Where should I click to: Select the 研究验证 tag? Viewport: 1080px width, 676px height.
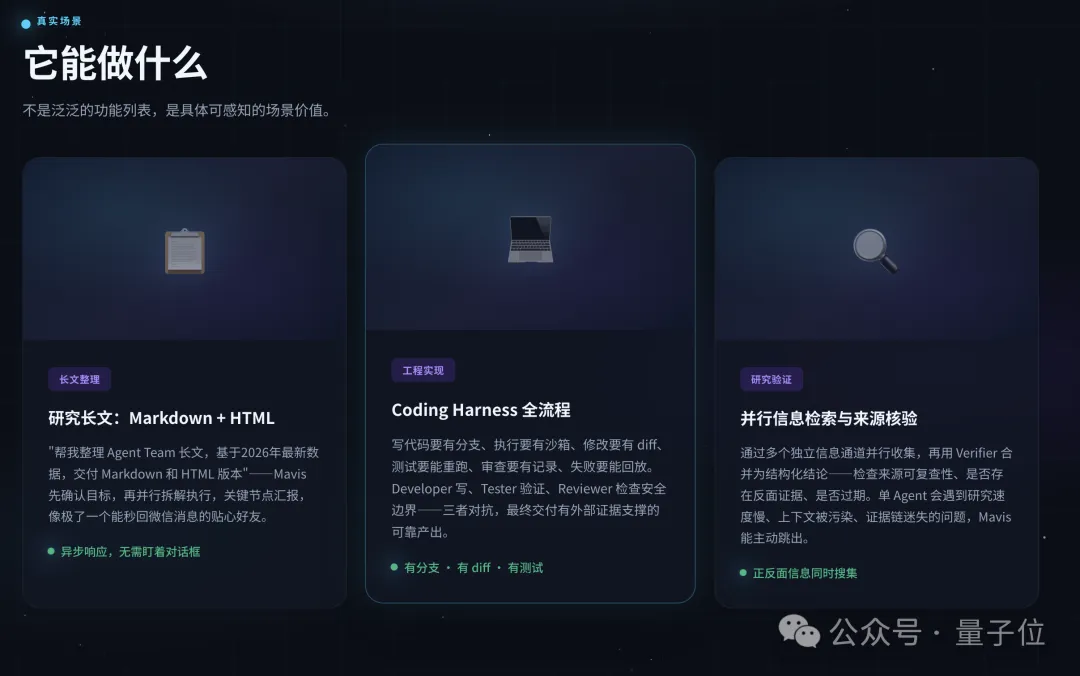click(771, 379)
